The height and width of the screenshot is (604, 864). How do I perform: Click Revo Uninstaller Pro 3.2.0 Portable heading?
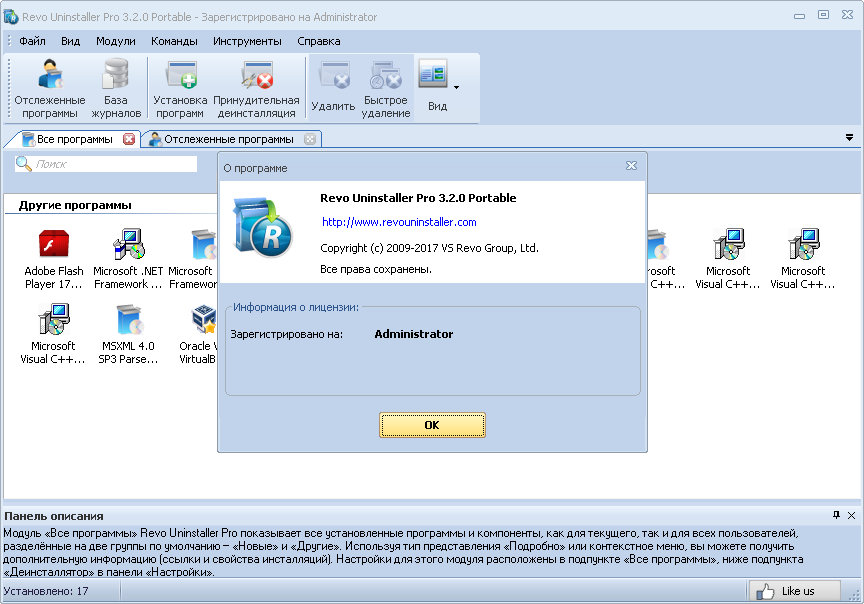[418, 198]
